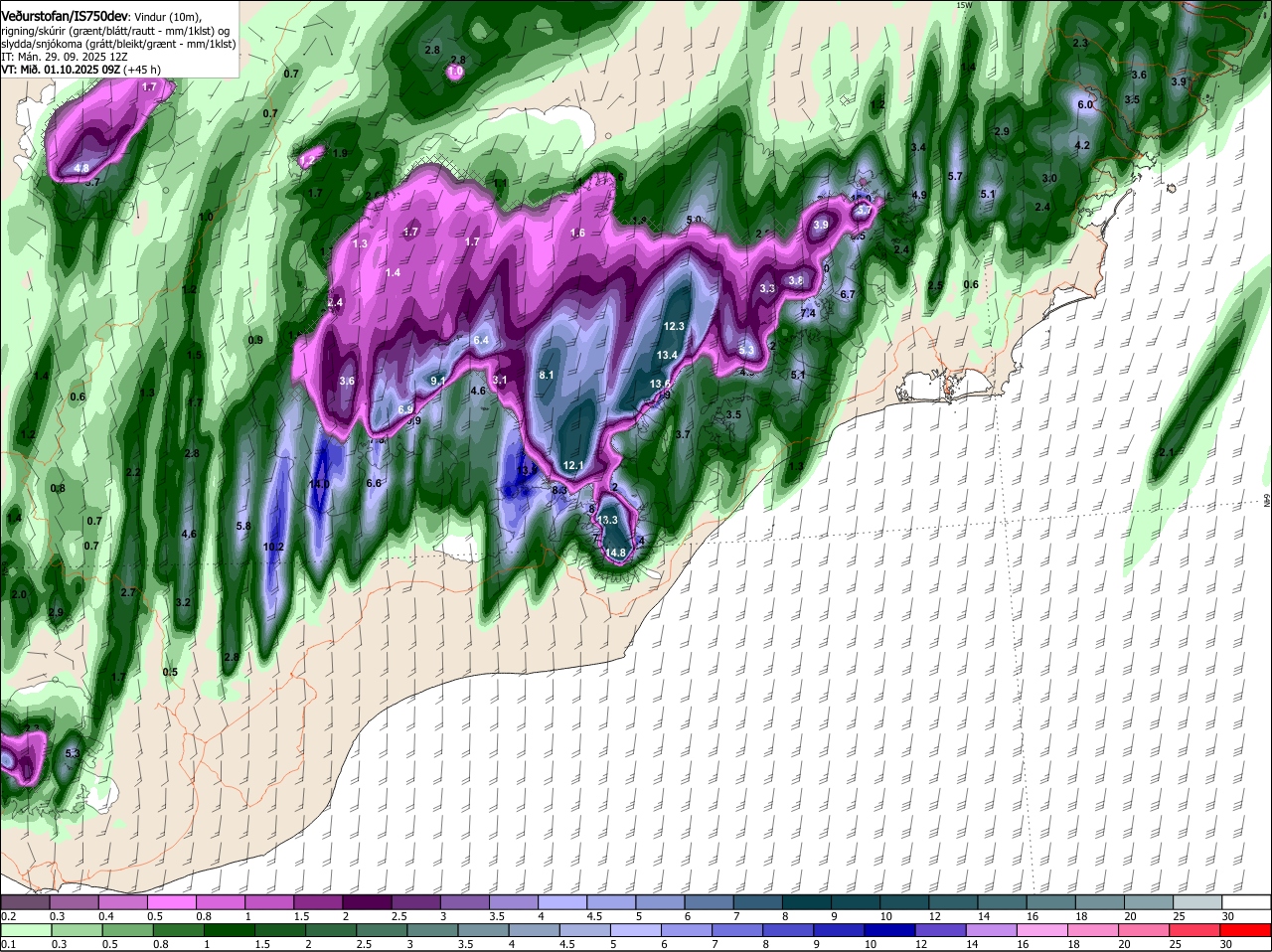The image size is (1272, 952).
Task: Click the 6.0 value label
Action: pyautogui.click(x=1085, y=104)
